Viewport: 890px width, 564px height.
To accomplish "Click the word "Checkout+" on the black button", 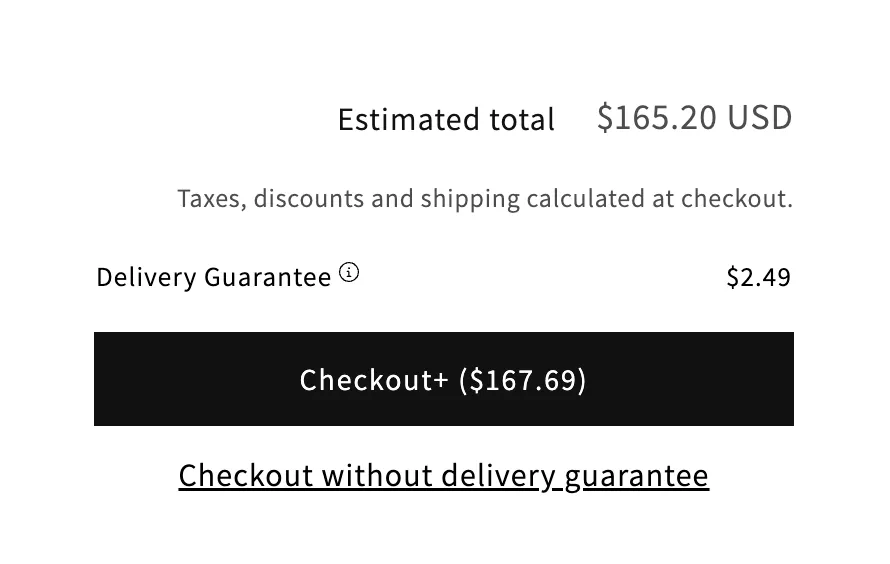I will coord(374,380).
